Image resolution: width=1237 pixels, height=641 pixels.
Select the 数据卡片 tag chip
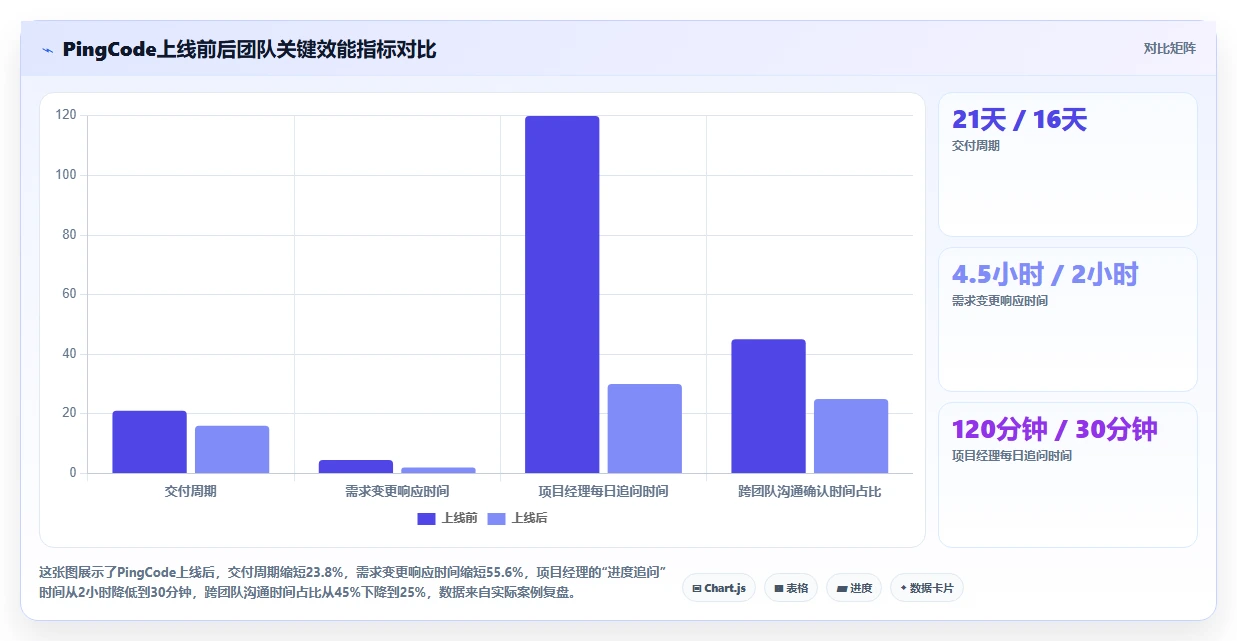pos(927,588)
